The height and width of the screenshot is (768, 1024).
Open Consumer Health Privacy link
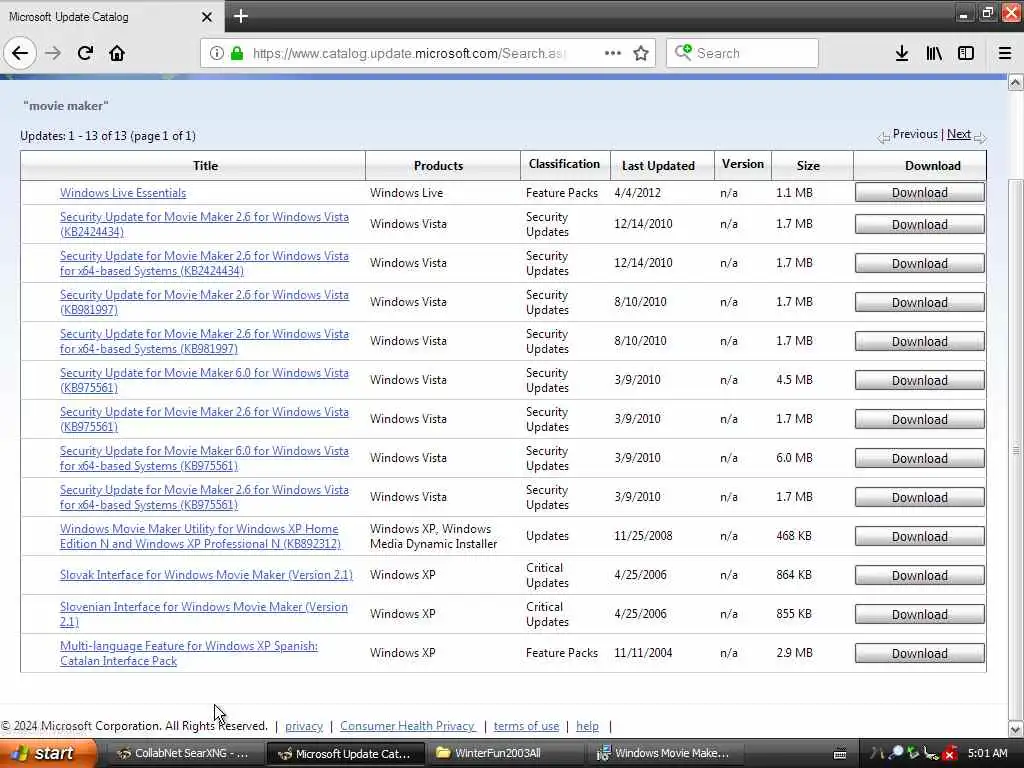[x=408, y=726]
